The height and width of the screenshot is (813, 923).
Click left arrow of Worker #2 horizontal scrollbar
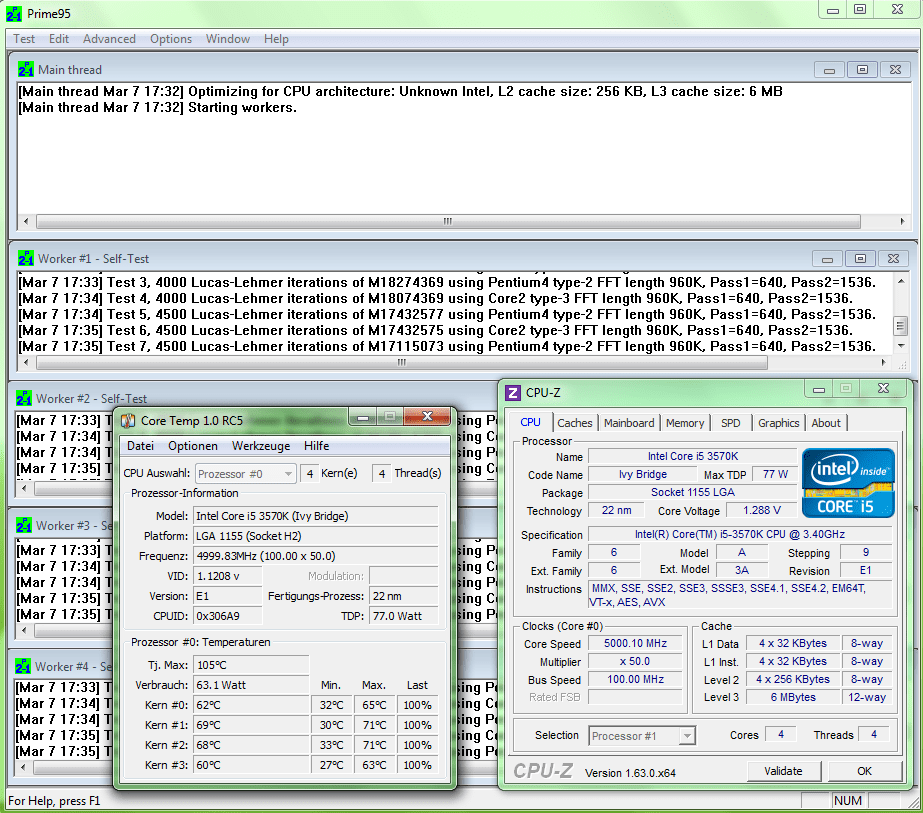pyautogui.click(x=24, y=488)
